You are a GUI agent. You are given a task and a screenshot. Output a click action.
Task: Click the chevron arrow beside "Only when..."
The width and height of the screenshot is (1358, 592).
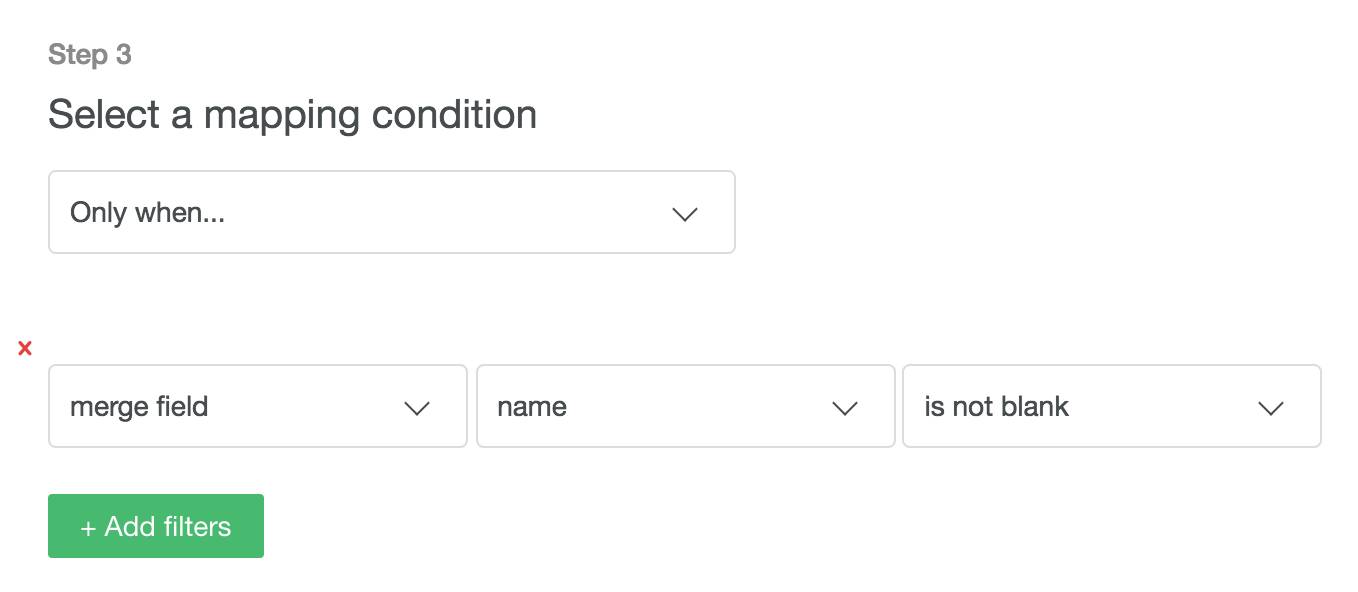tap(684, 214)
